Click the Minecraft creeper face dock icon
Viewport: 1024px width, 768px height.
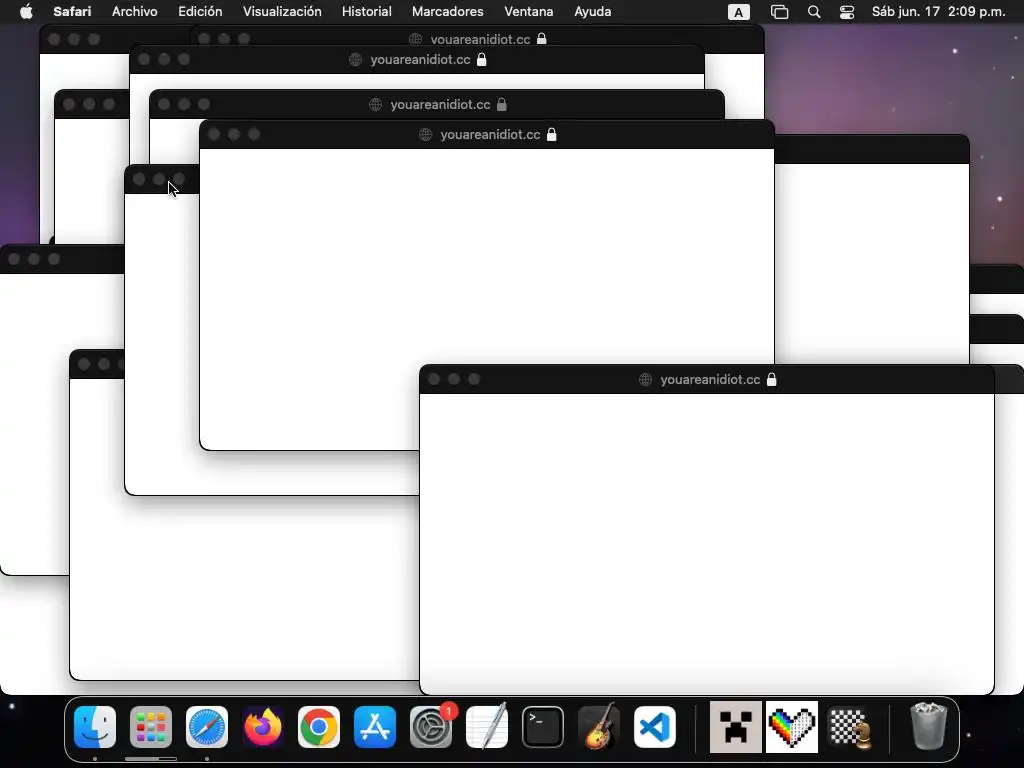coord(736,727)
